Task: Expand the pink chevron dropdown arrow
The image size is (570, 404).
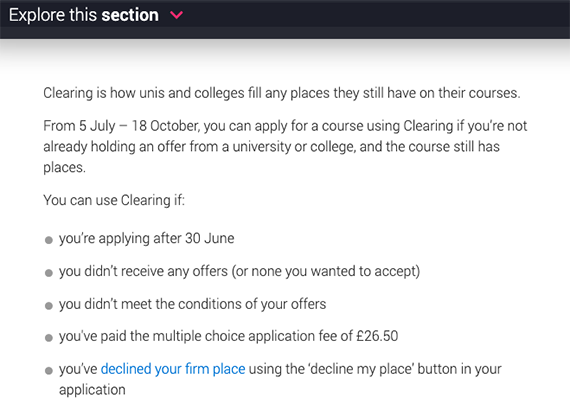Action: click(177, 15)
